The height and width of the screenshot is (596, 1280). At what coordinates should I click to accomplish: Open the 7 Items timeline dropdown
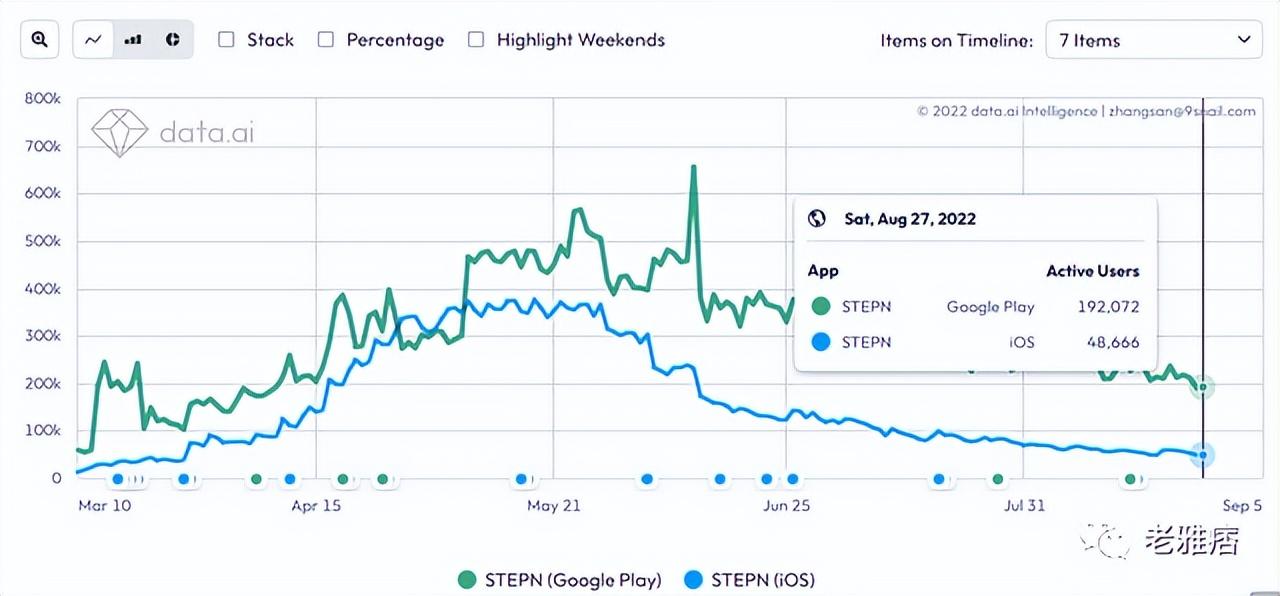(x=1153, y=40)
